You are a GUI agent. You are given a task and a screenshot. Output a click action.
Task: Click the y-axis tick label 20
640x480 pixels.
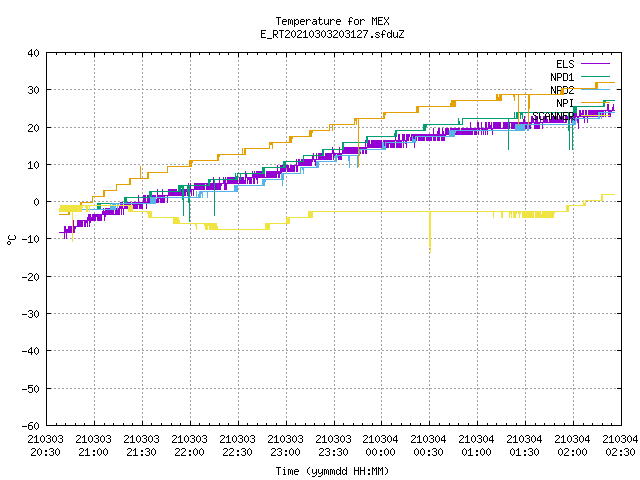point(33,128)
